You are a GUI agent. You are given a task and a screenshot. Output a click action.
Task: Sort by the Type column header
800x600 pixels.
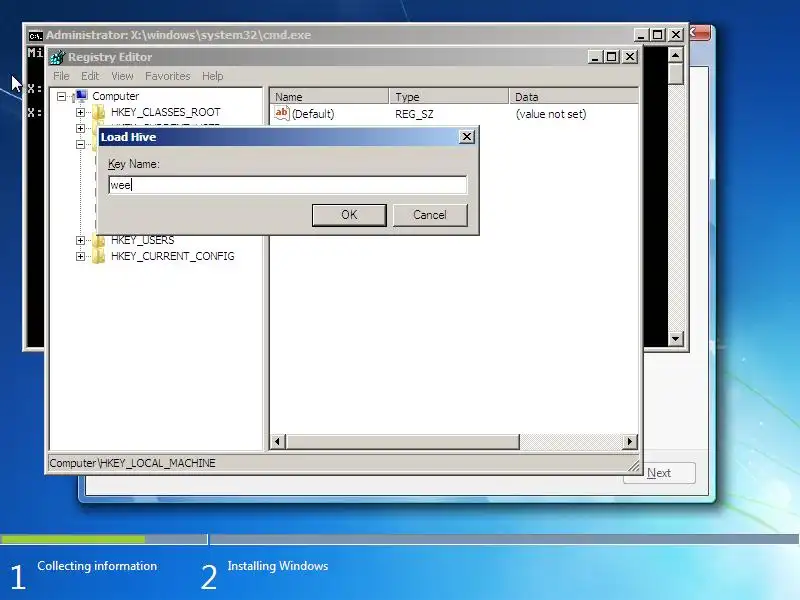pyautogui.click(x=449, y=96)
